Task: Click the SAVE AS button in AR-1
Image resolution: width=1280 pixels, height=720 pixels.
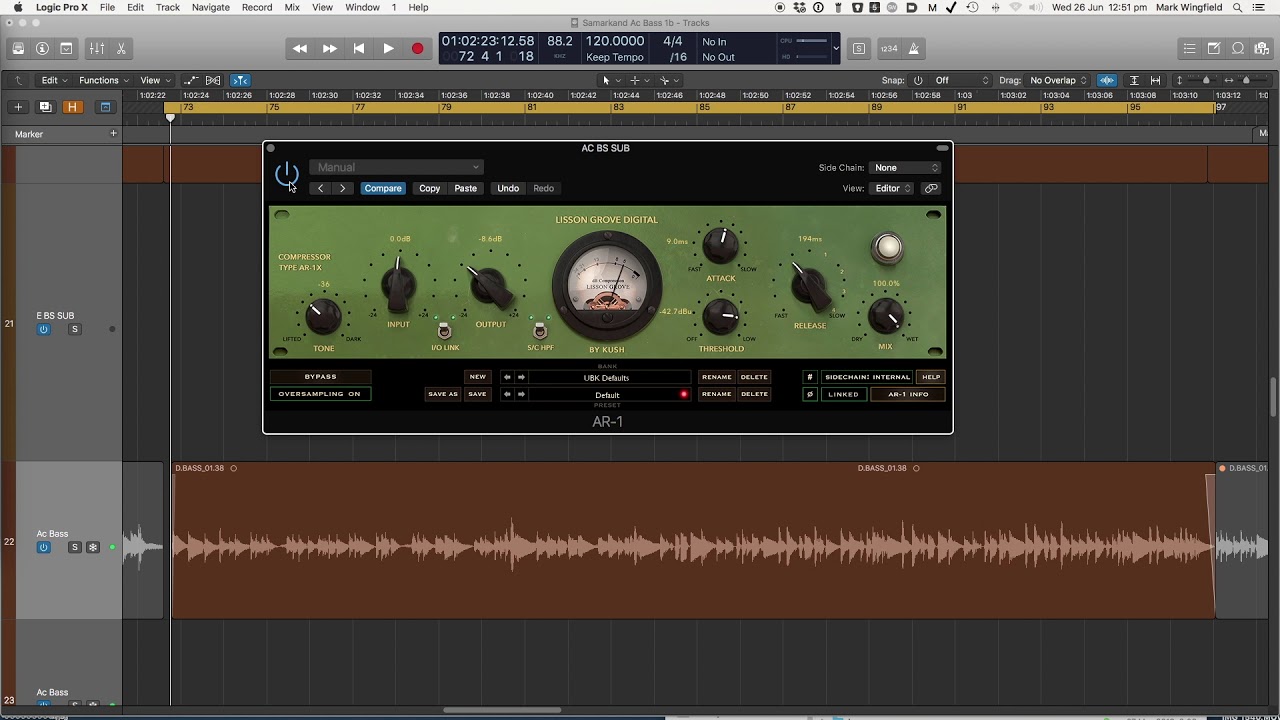Action: 443,394
